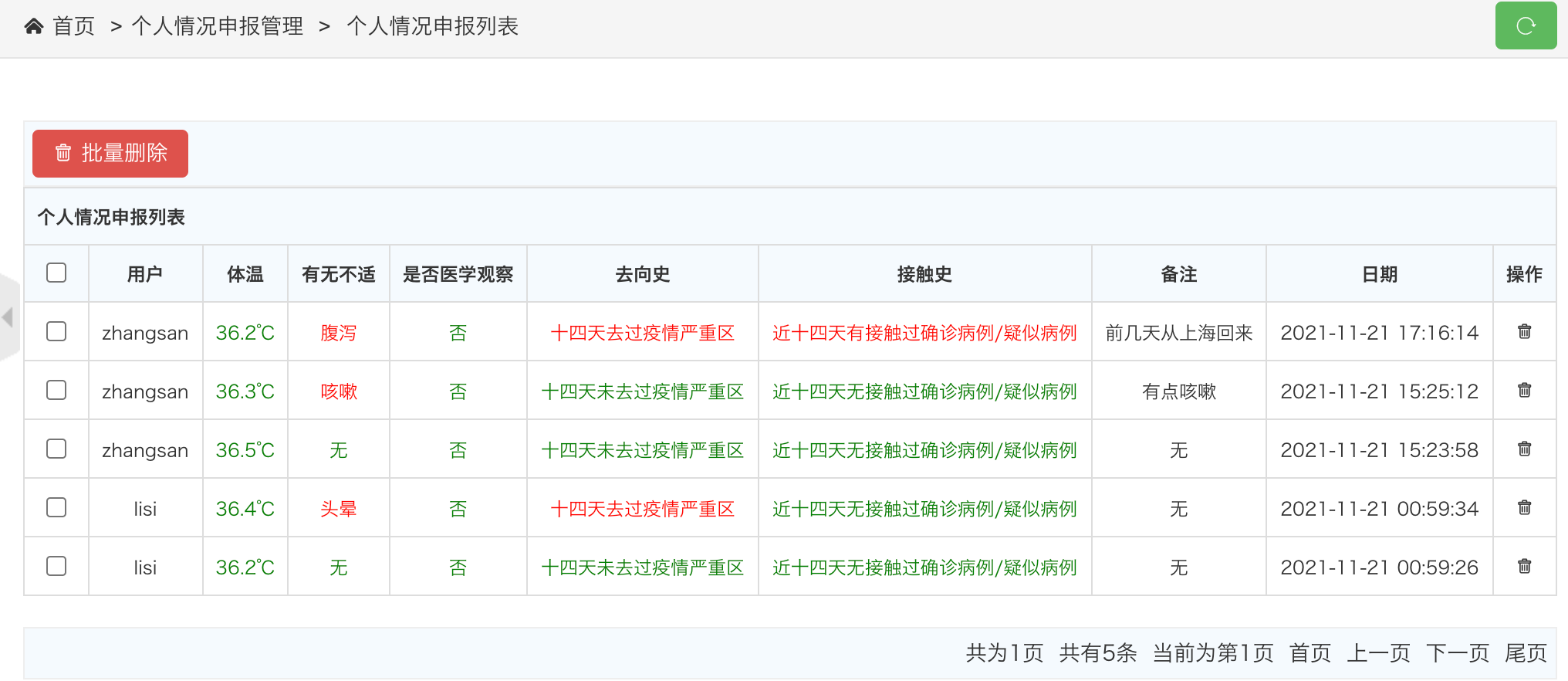Screen dimensions: 1568x681
Task: Go to 上一页 in pagination
Action: tap(1379, 653)
